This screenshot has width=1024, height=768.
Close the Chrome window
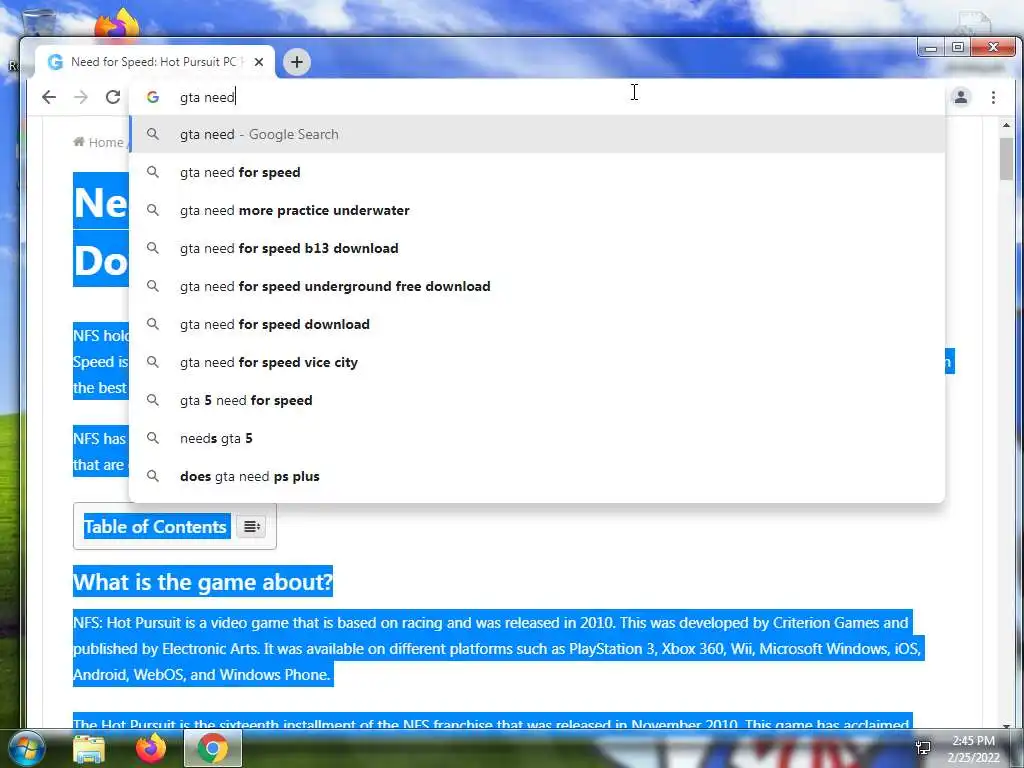[993, 48]
